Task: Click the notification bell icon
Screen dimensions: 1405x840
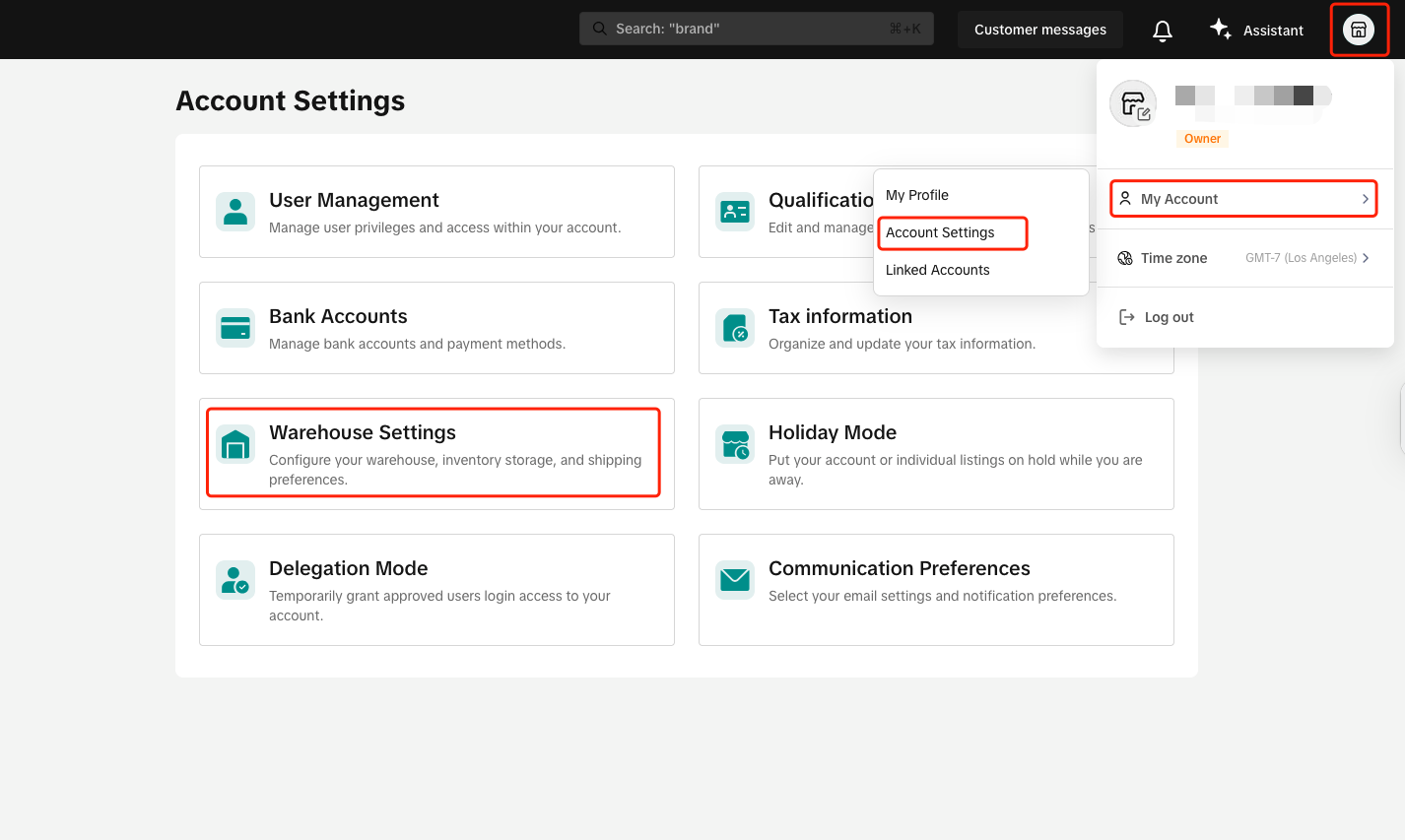Action: pyautogui.click(x=1163, y=31)
